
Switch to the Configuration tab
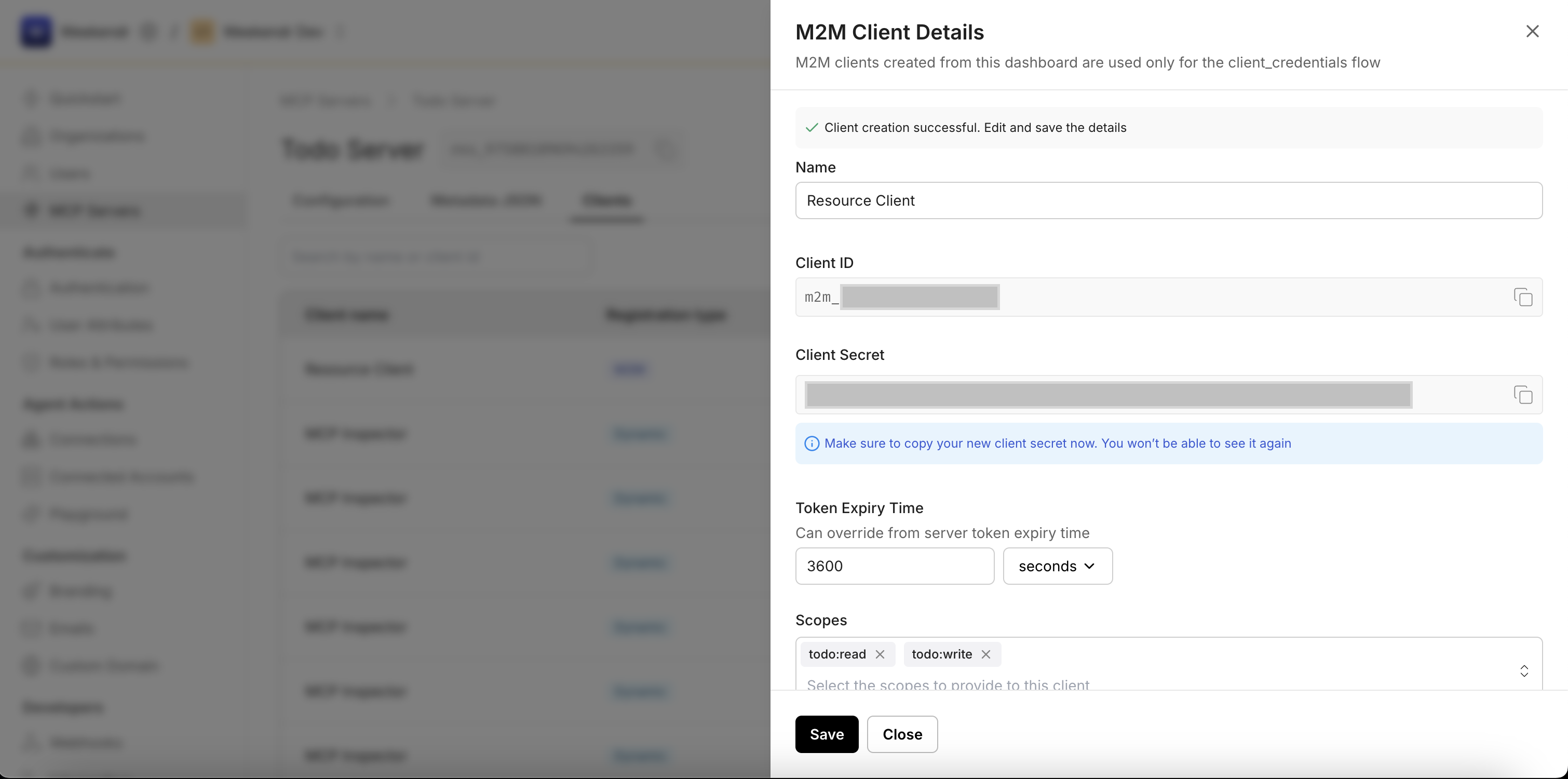341,200
